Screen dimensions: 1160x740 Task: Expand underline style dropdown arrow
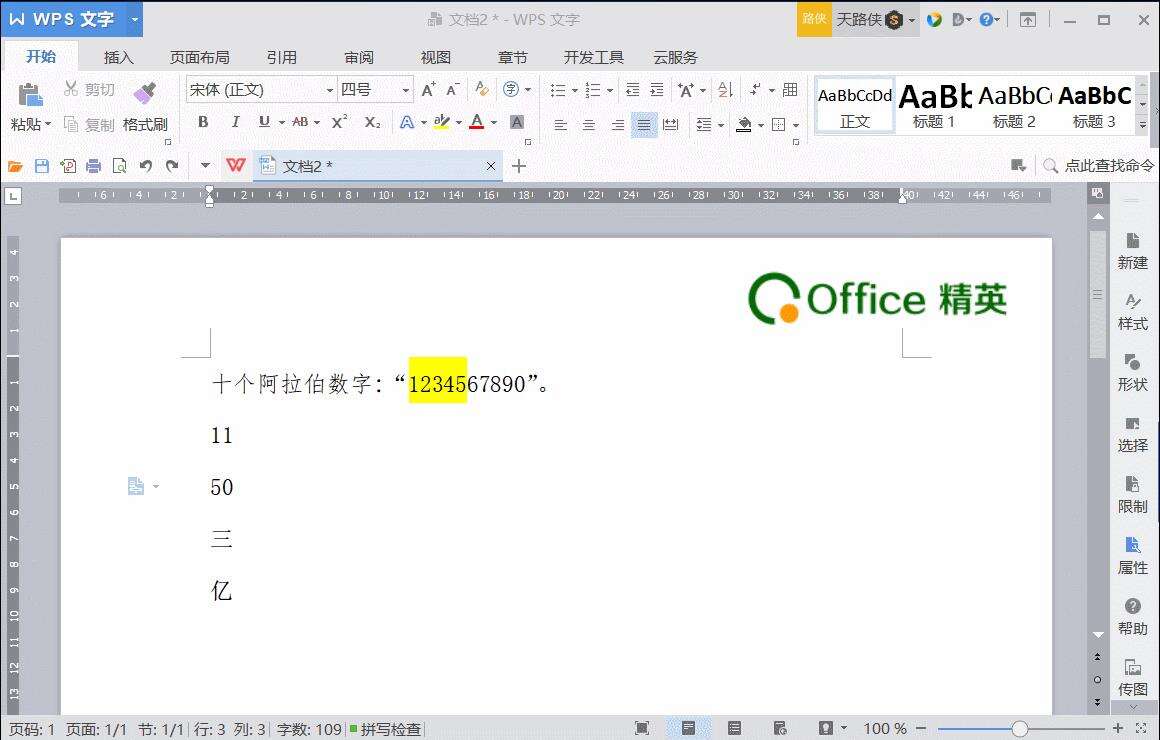282,123
